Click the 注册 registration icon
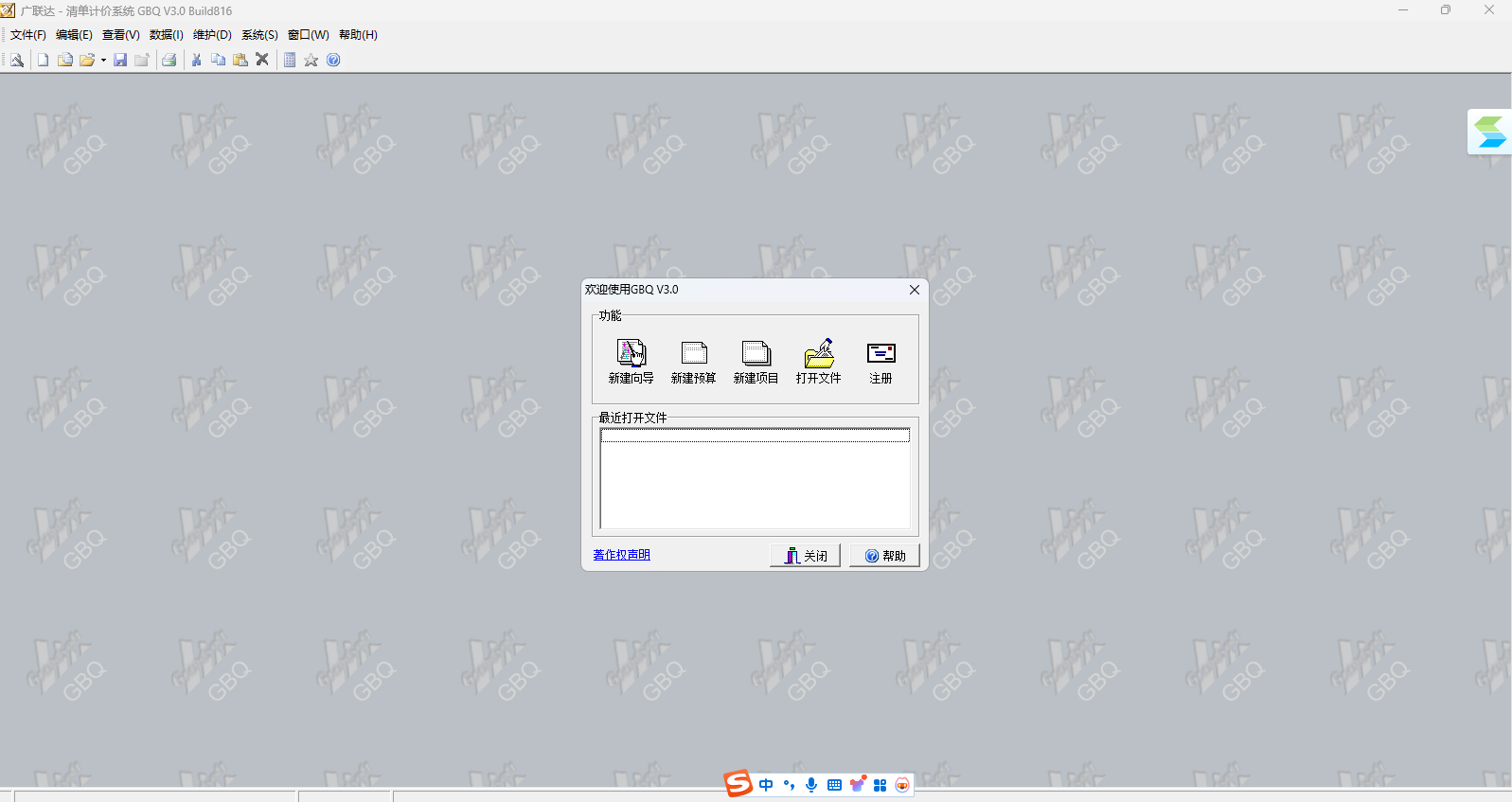This screenshot has height=802, width=1512. 881,353
